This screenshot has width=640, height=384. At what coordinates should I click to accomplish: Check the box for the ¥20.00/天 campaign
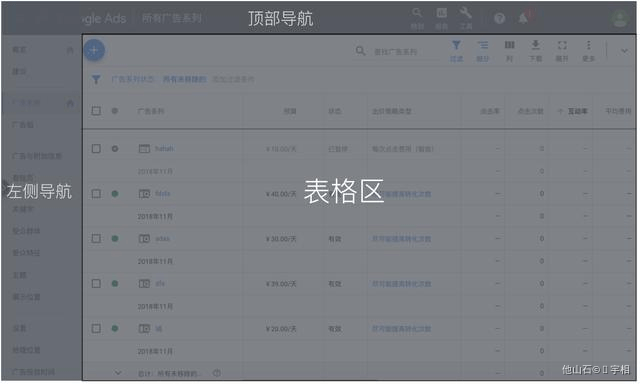coord(96,329)
